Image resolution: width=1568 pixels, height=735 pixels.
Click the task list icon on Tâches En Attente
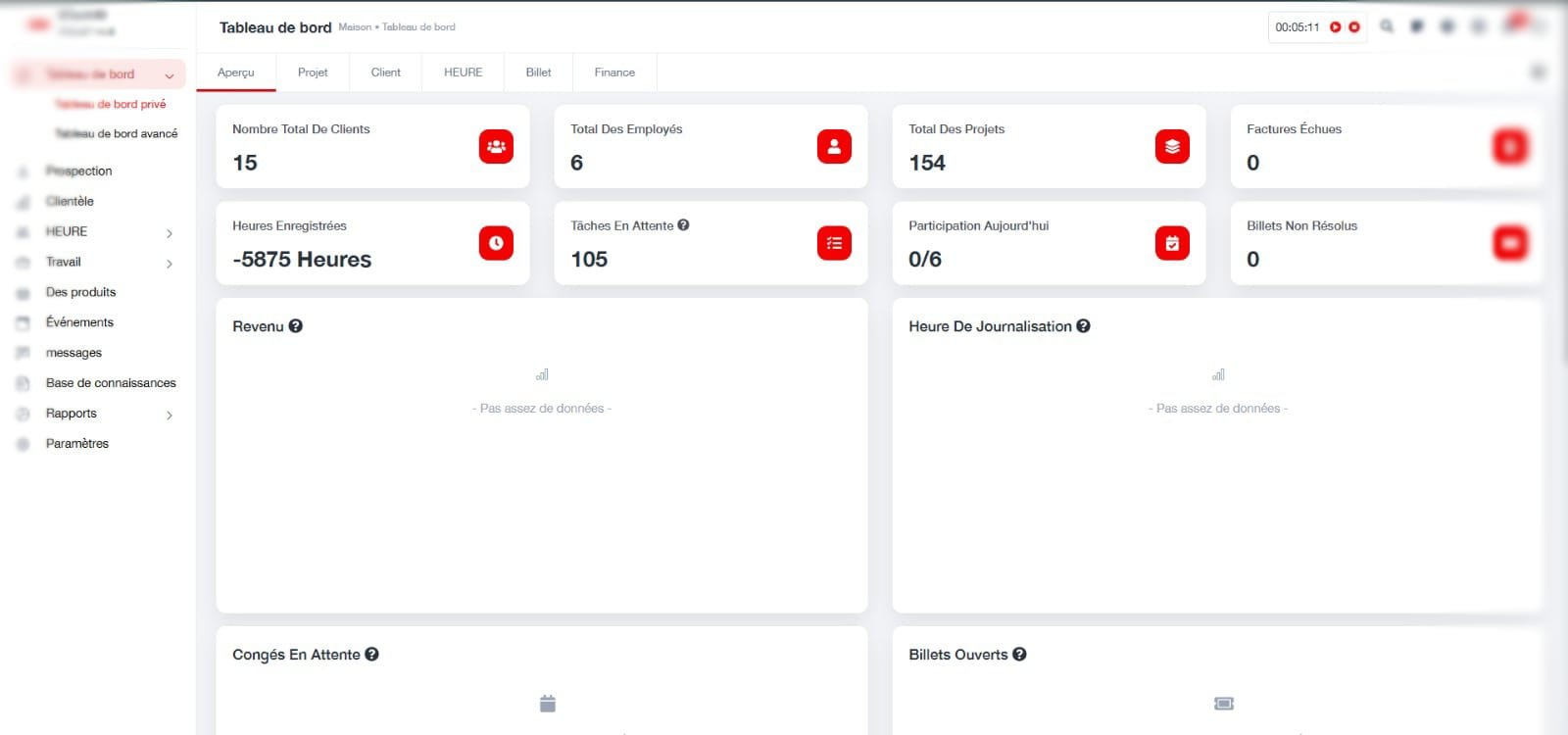coord(834,243)
